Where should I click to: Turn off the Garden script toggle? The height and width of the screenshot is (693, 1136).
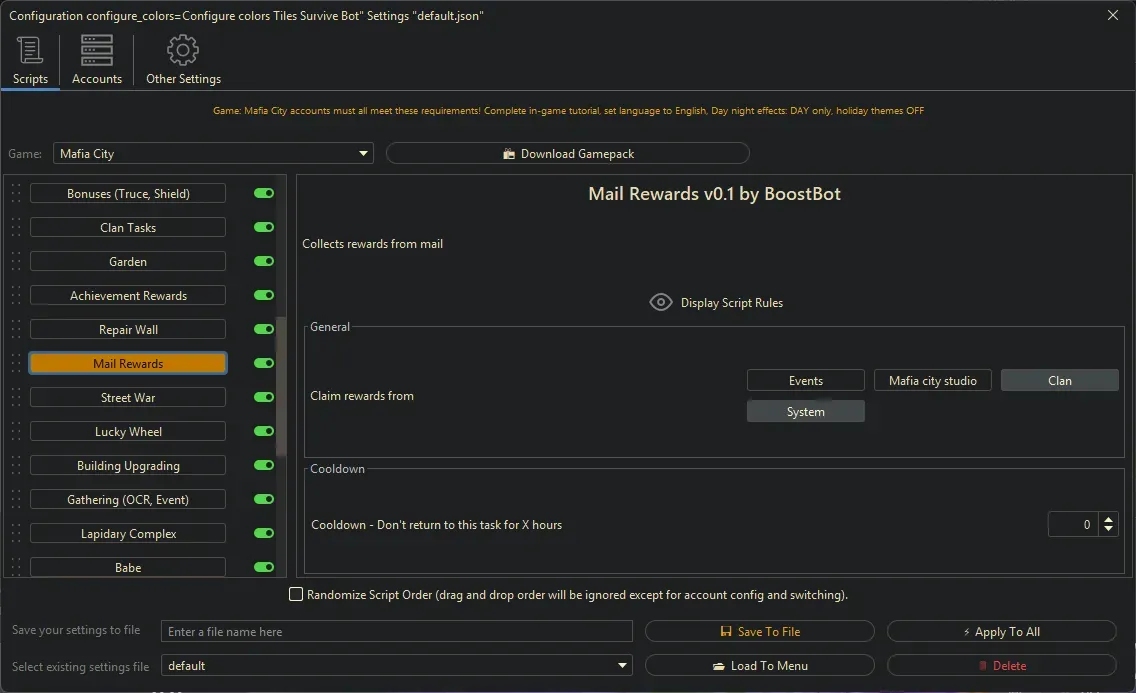click(263, 261)
